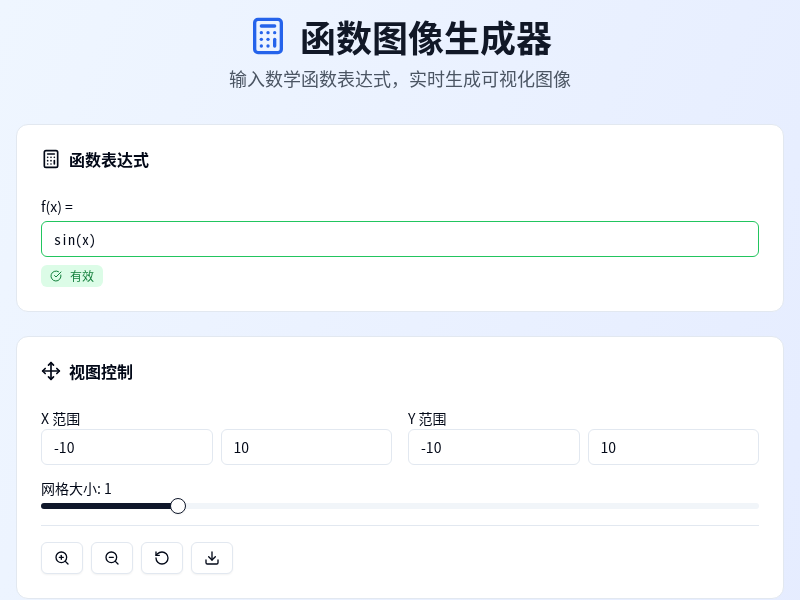Click the Y range minimum field
The height and width of the screenshot is (600, 800).
click(494, 447)
